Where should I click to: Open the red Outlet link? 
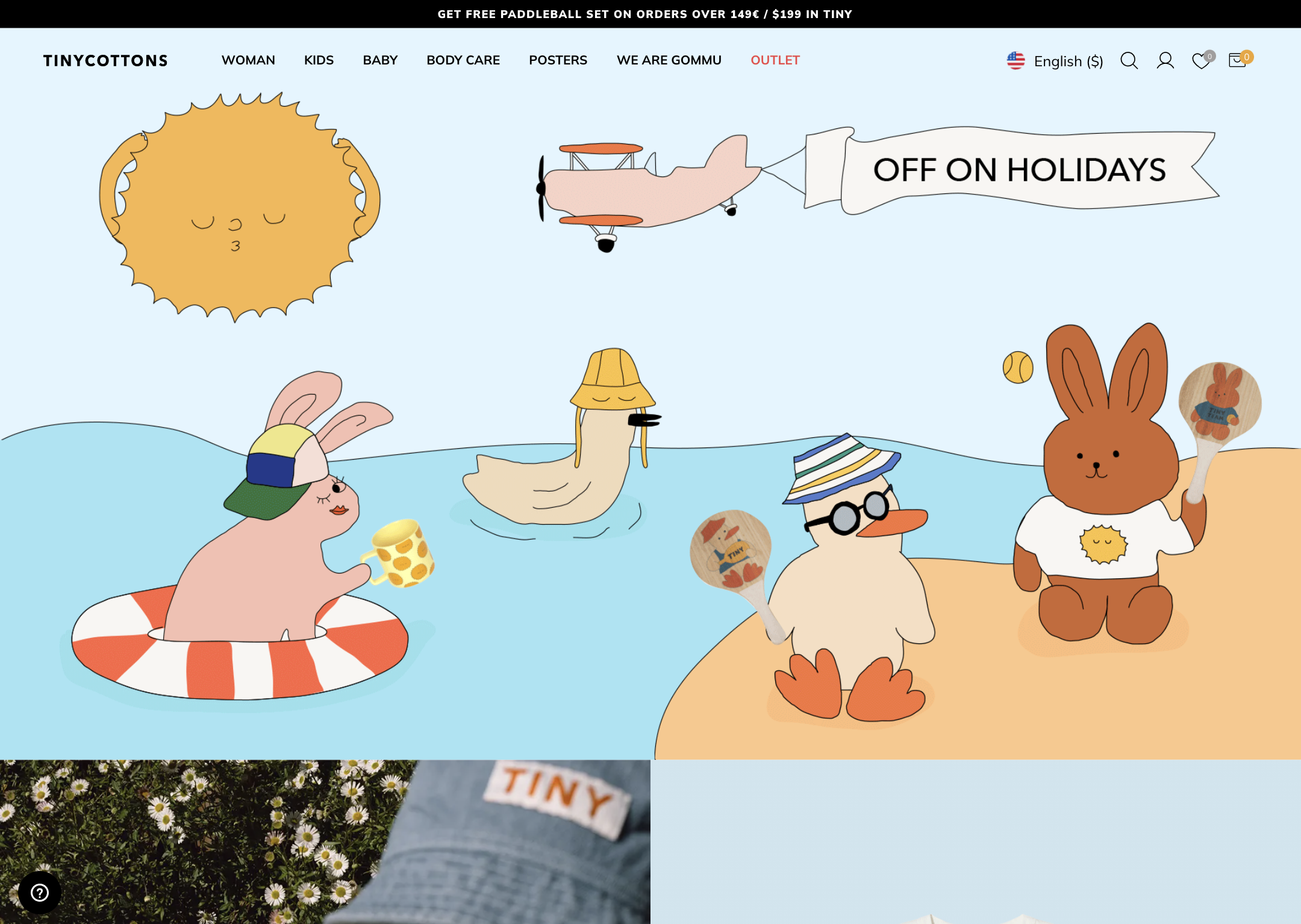click(x=775, y=60)
